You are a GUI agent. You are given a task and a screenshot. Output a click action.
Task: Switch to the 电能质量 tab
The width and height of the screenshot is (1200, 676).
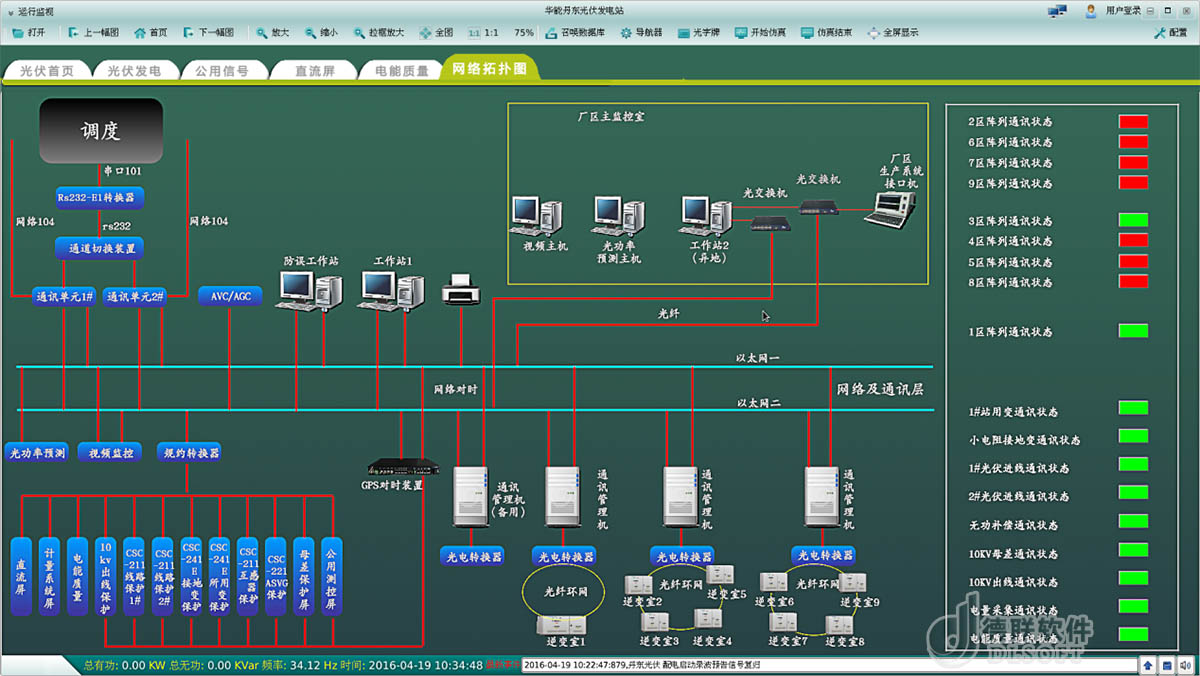pos(401,71)
